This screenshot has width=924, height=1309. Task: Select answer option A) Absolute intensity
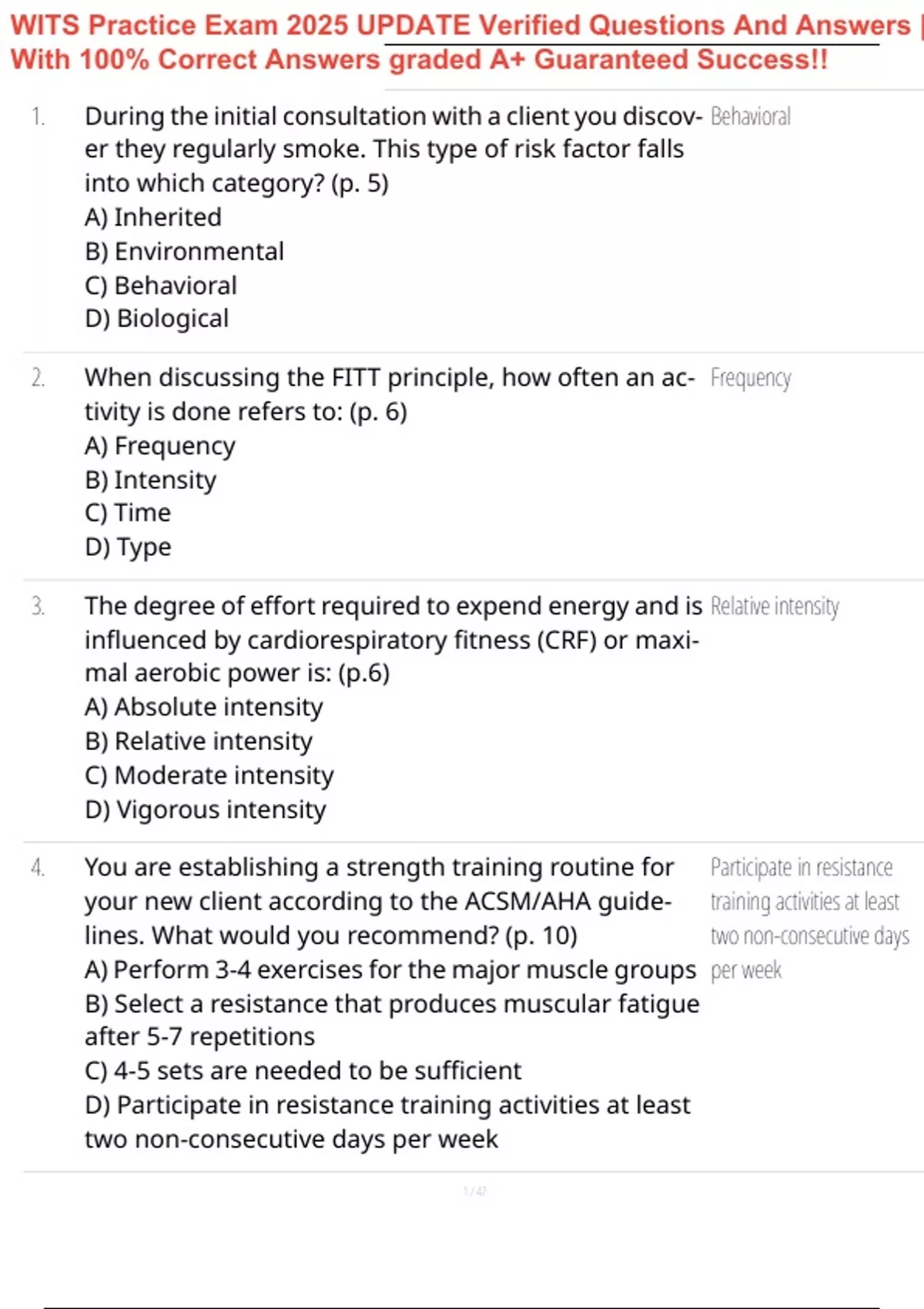(x=204, y=707)
